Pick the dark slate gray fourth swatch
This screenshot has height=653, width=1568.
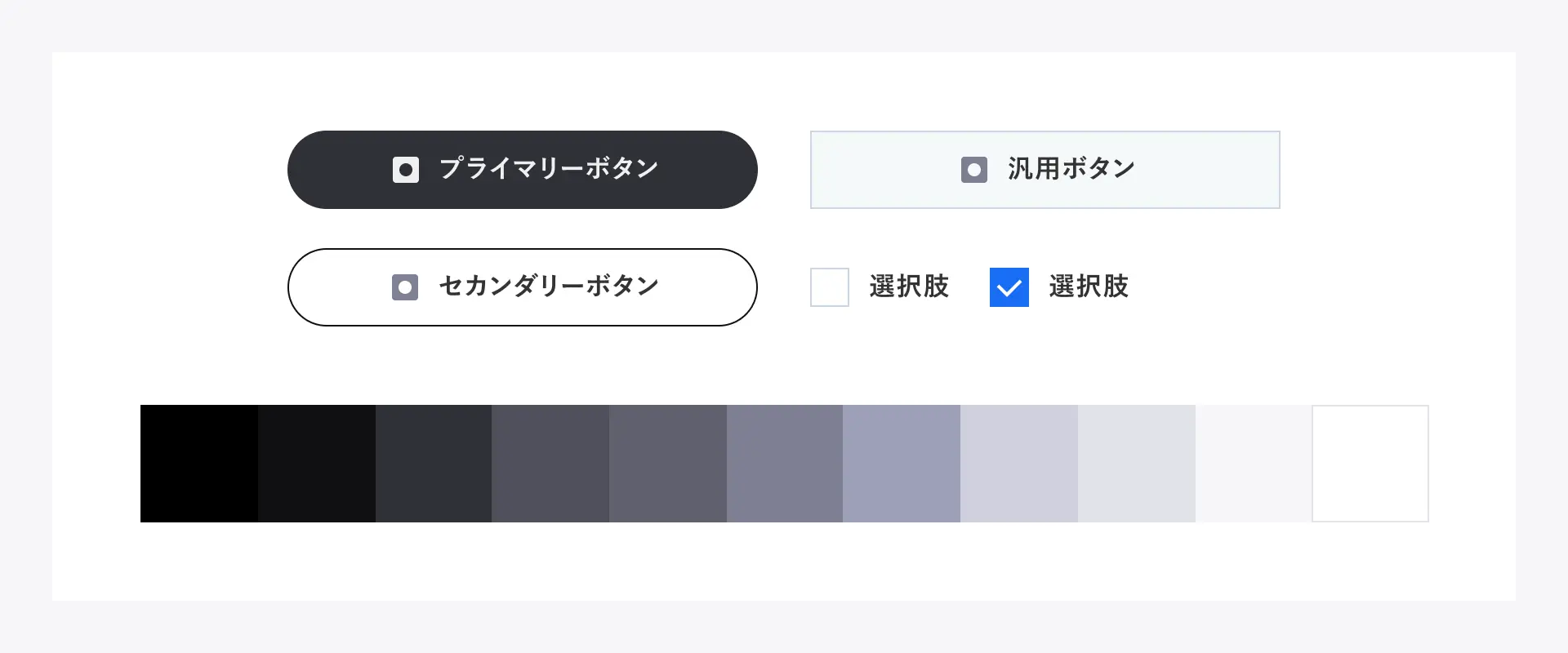click(x=550, y=464)
